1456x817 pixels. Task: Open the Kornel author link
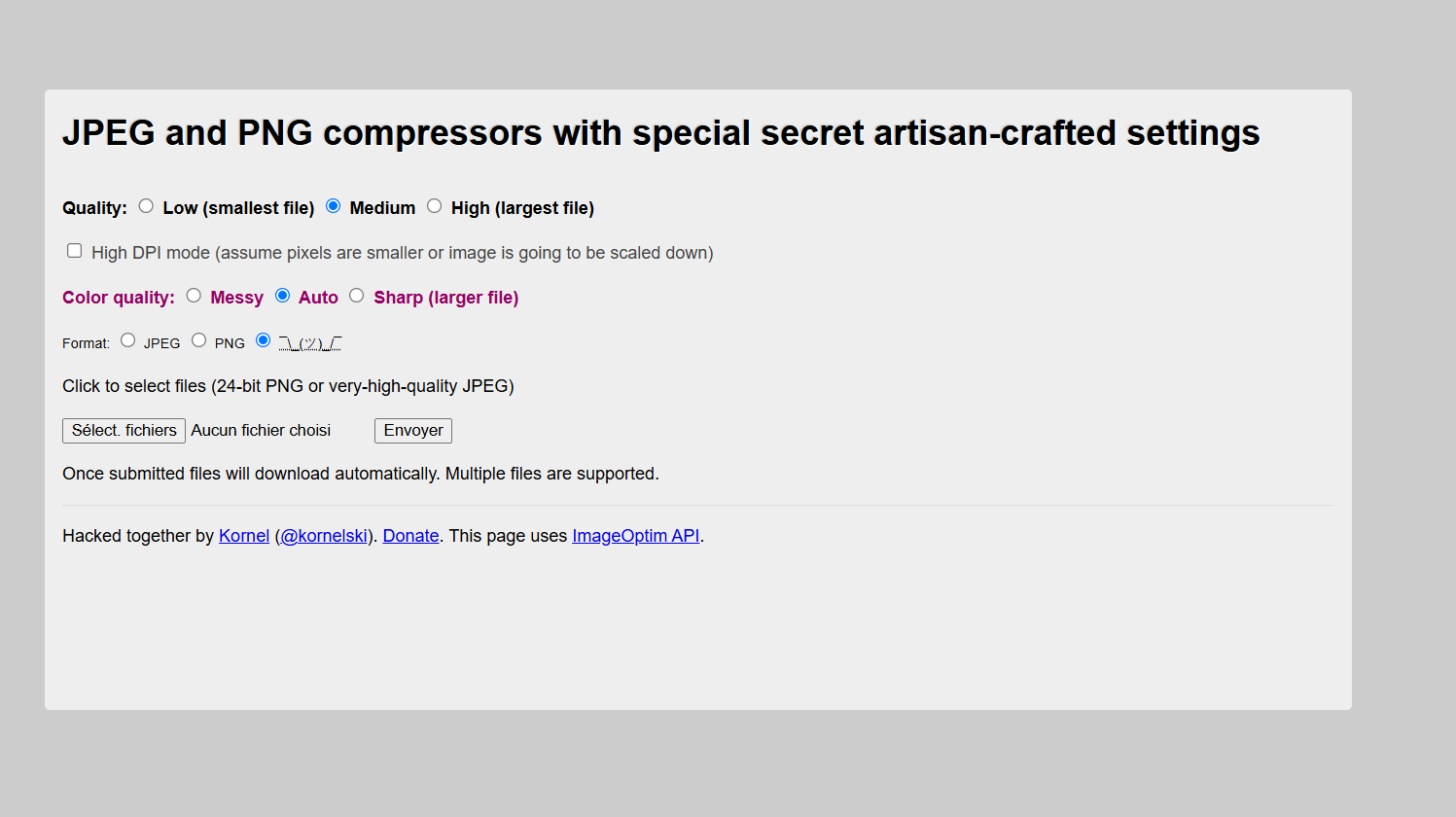pyautogui.click(x=244, y=536)
